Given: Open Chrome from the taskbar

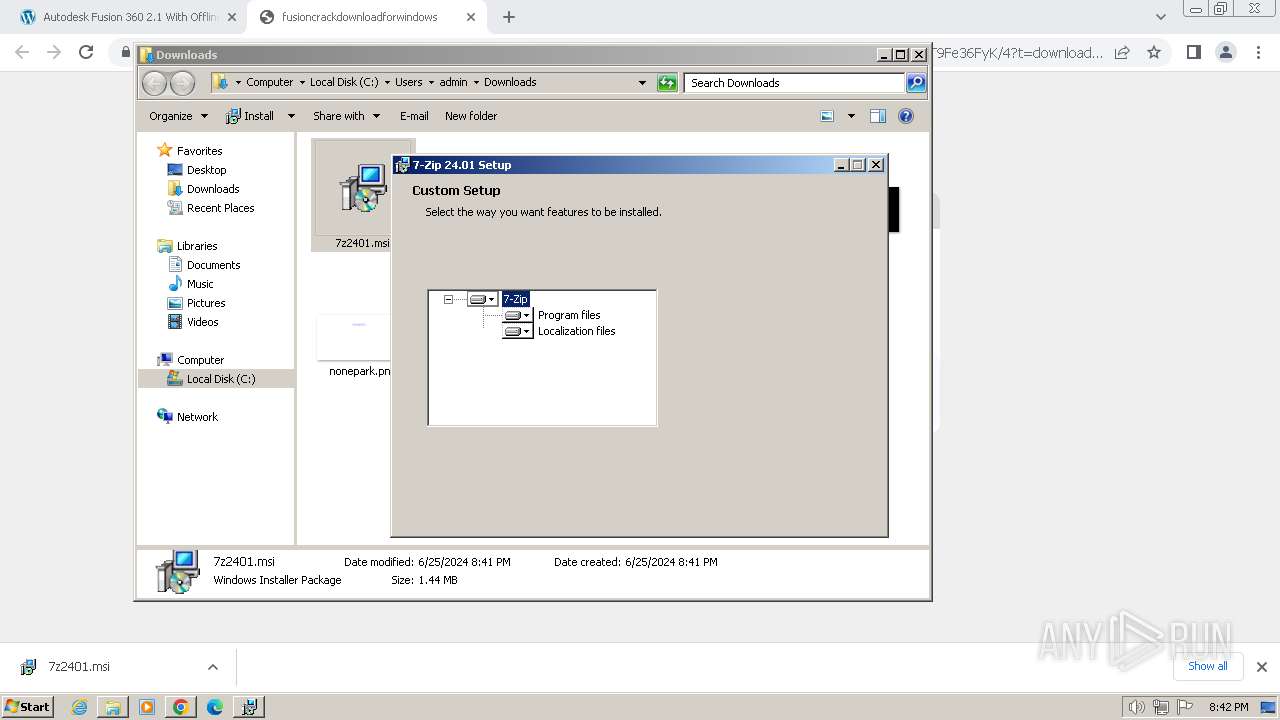Looking at the screenshot, I should tap(180, 707).
